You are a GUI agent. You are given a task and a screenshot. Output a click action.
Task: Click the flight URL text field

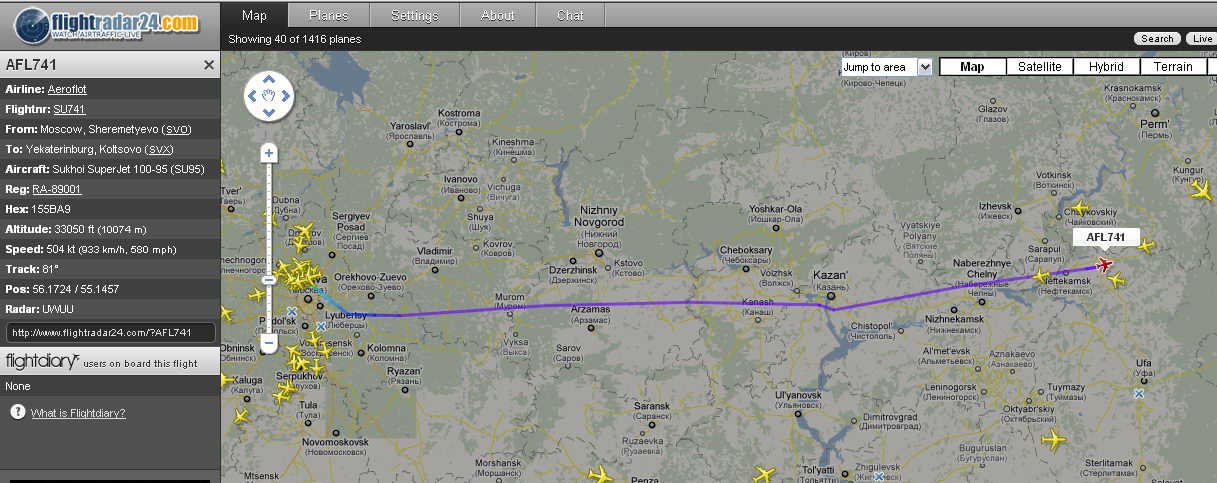111,332
